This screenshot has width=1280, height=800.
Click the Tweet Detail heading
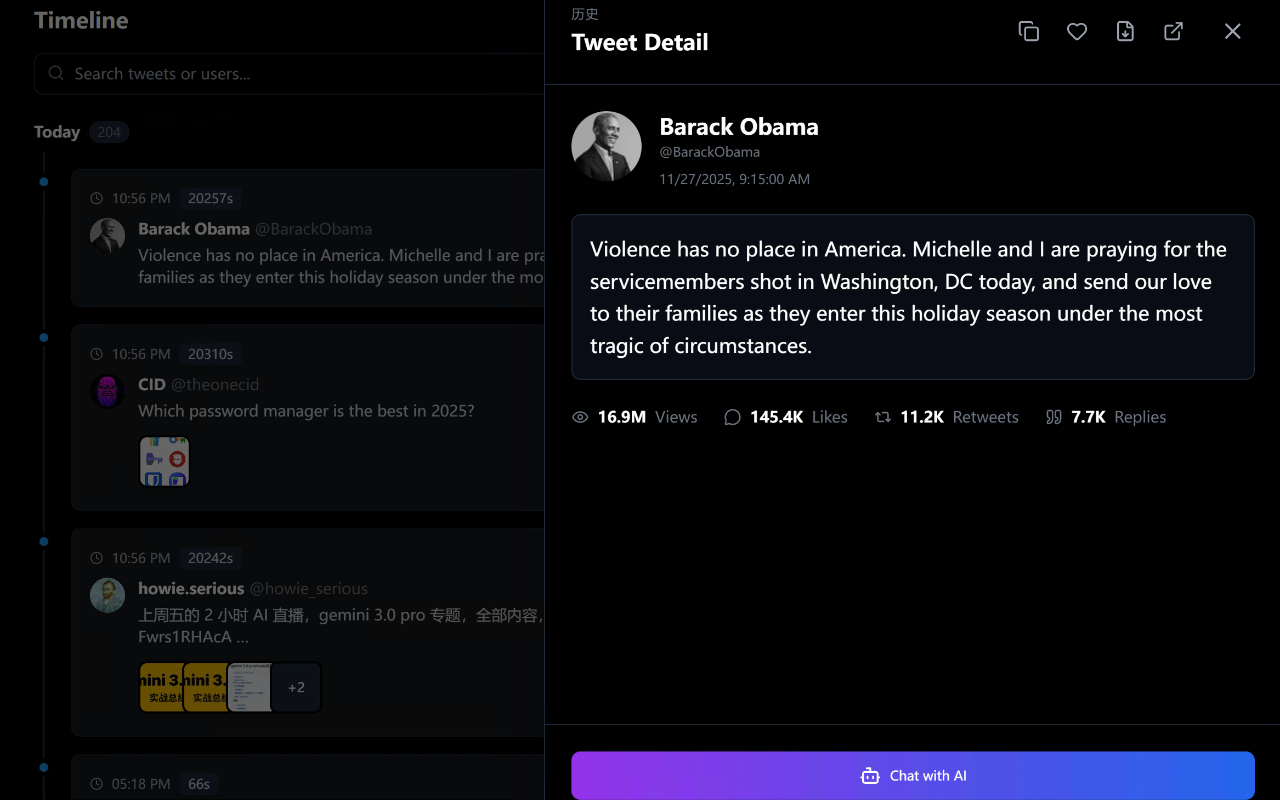[x=640, y=42]
